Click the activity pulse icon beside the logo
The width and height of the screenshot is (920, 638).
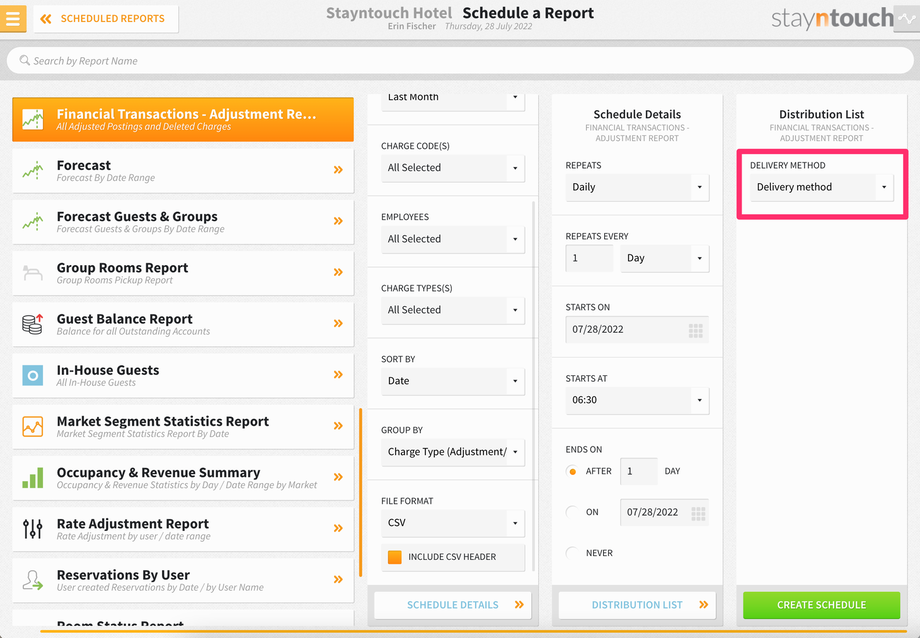pos(908,19)
